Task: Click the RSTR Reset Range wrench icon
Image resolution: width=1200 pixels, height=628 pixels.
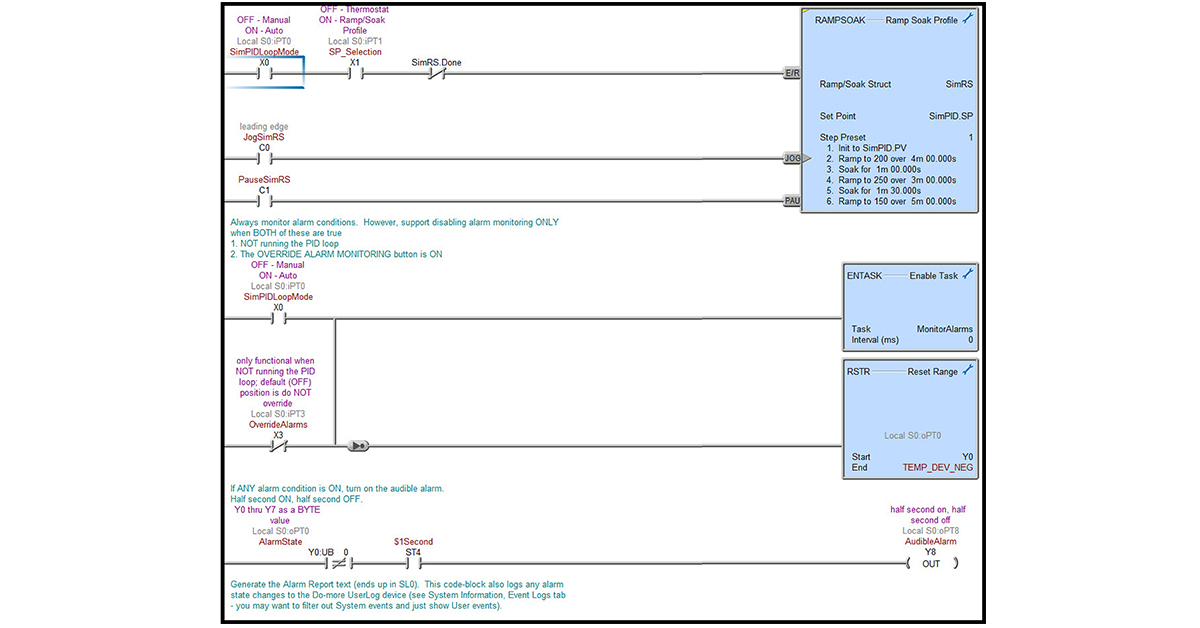Action: (967, 371)
